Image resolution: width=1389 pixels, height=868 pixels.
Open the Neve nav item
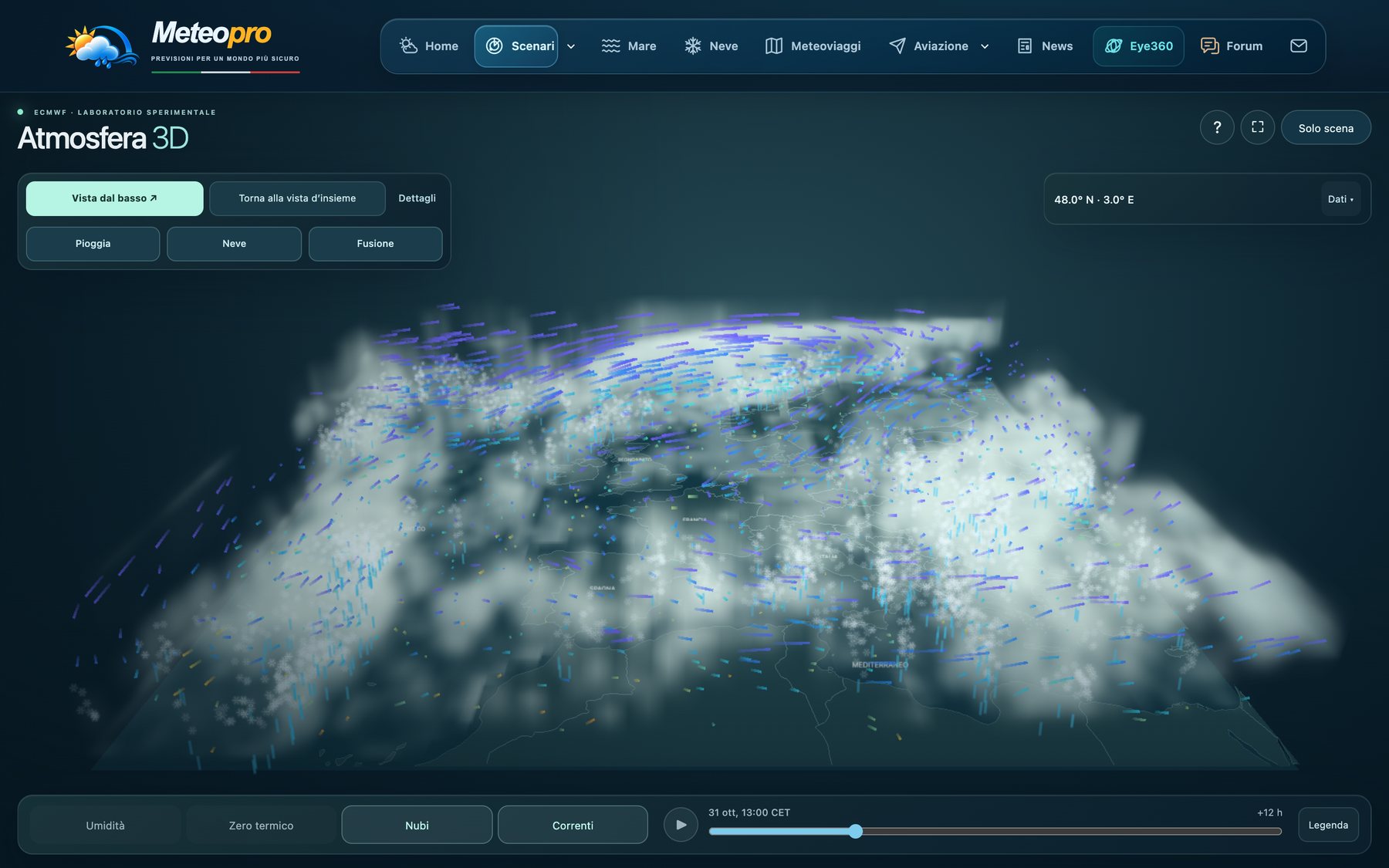[711, 46]
